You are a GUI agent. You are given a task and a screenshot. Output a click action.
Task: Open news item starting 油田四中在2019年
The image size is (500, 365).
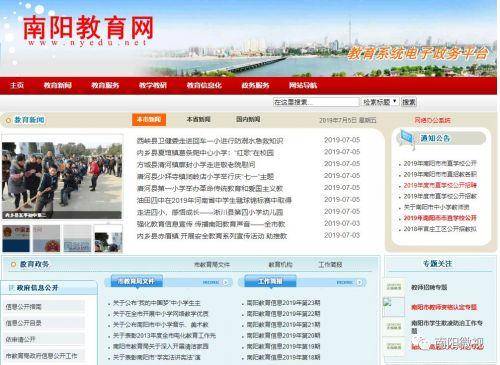tap(214, 200)
